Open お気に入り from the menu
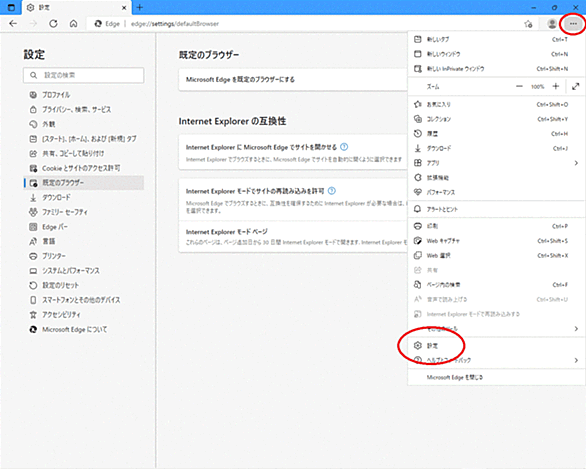 [x=496, y=104]
